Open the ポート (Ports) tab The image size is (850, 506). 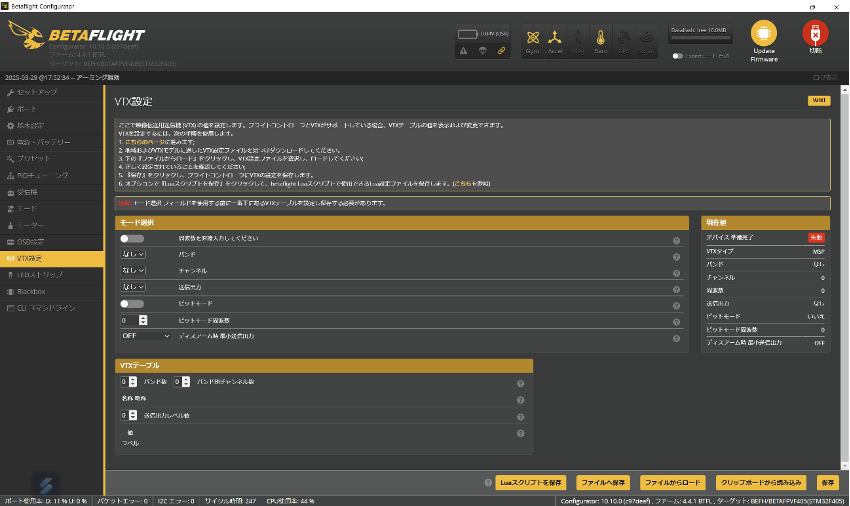[x=51, y=109]
